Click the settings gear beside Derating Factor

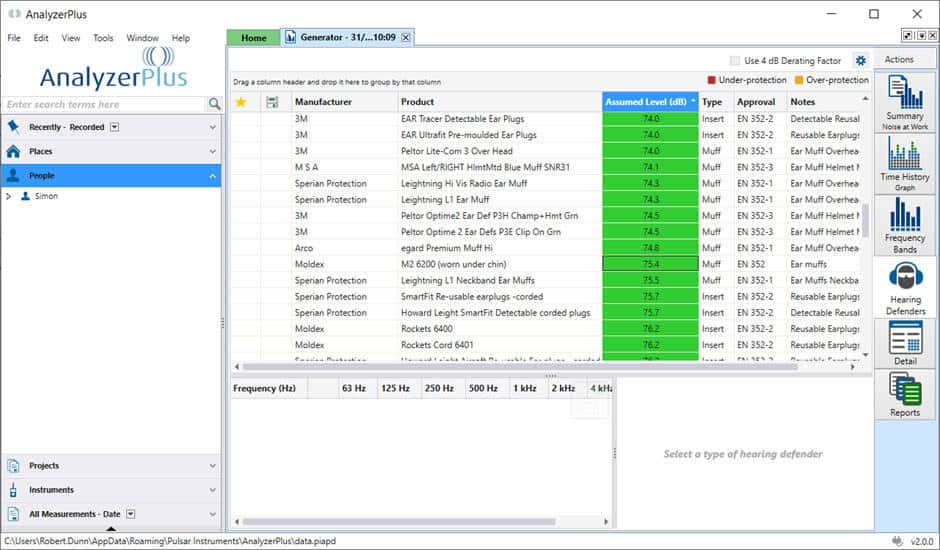[x=860, y=61]
